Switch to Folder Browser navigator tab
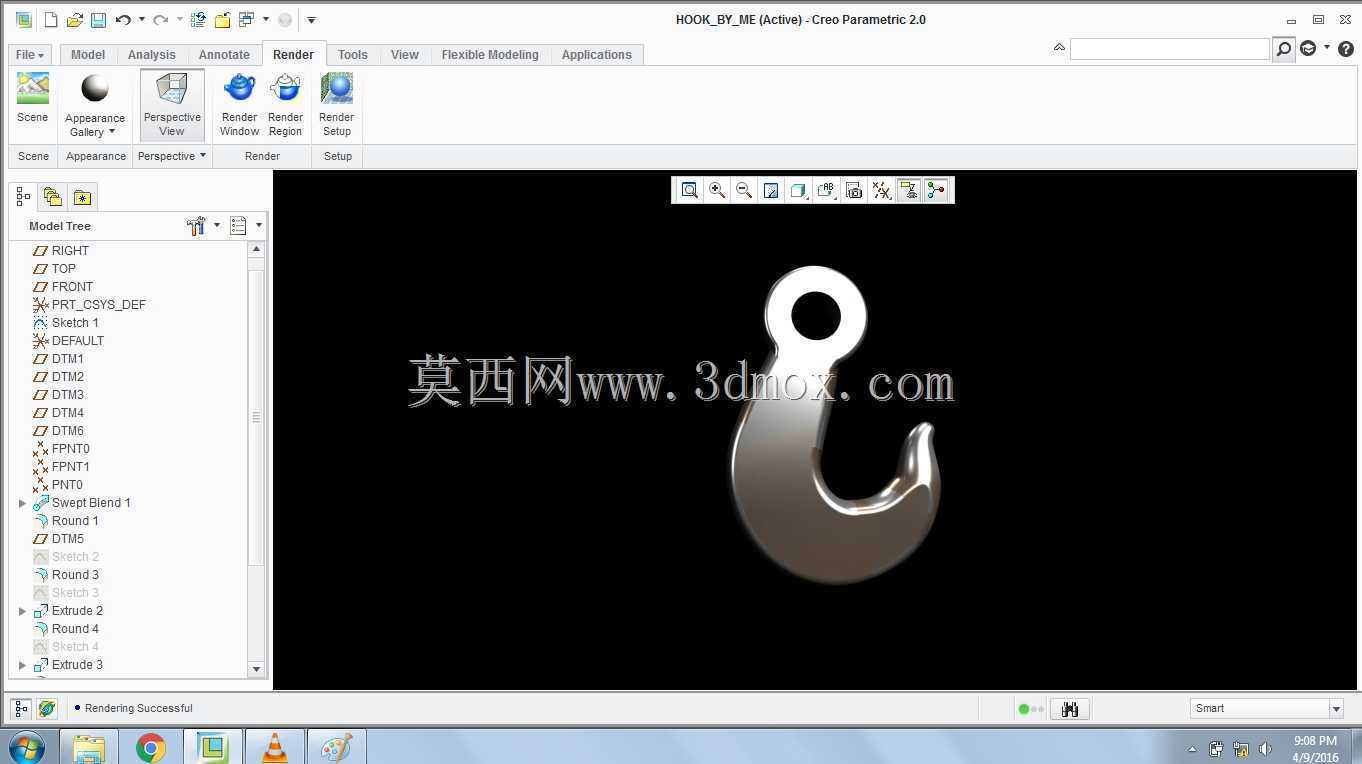This screenshot has height=764, width=1362. pyautogui.click(x=52, y=197)
